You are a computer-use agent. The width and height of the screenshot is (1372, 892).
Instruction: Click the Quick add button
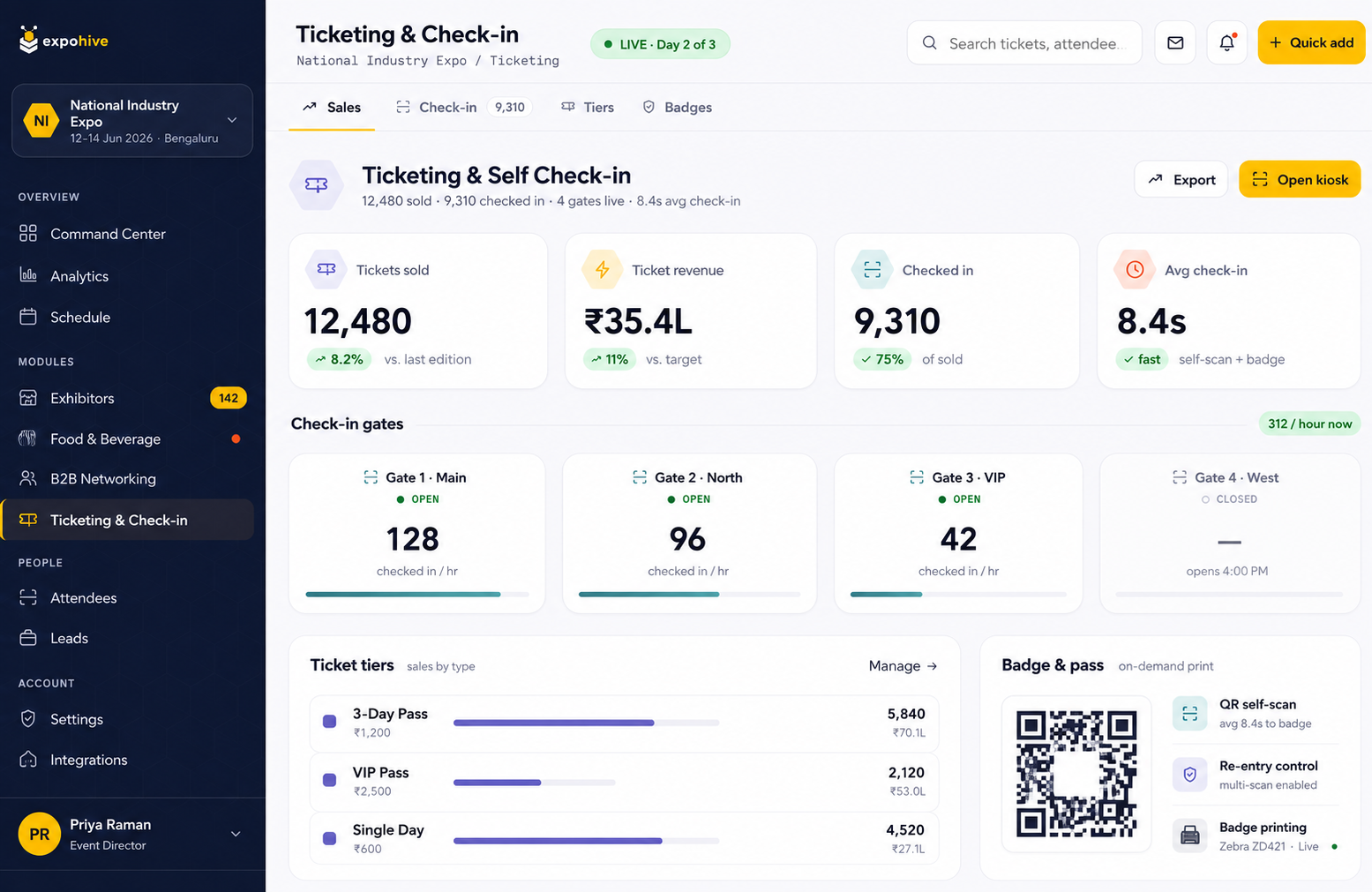(x=1311, y=42)
